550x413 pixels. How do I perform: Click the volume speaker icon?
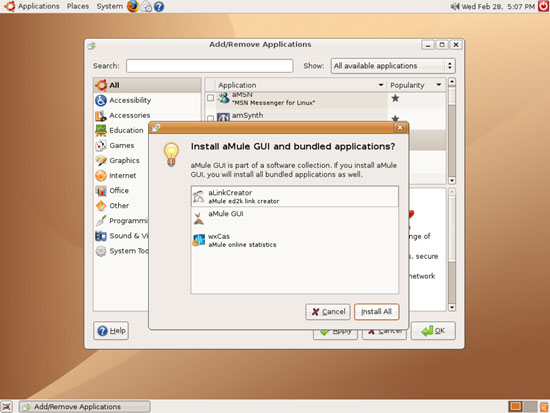tap(455, 6)
